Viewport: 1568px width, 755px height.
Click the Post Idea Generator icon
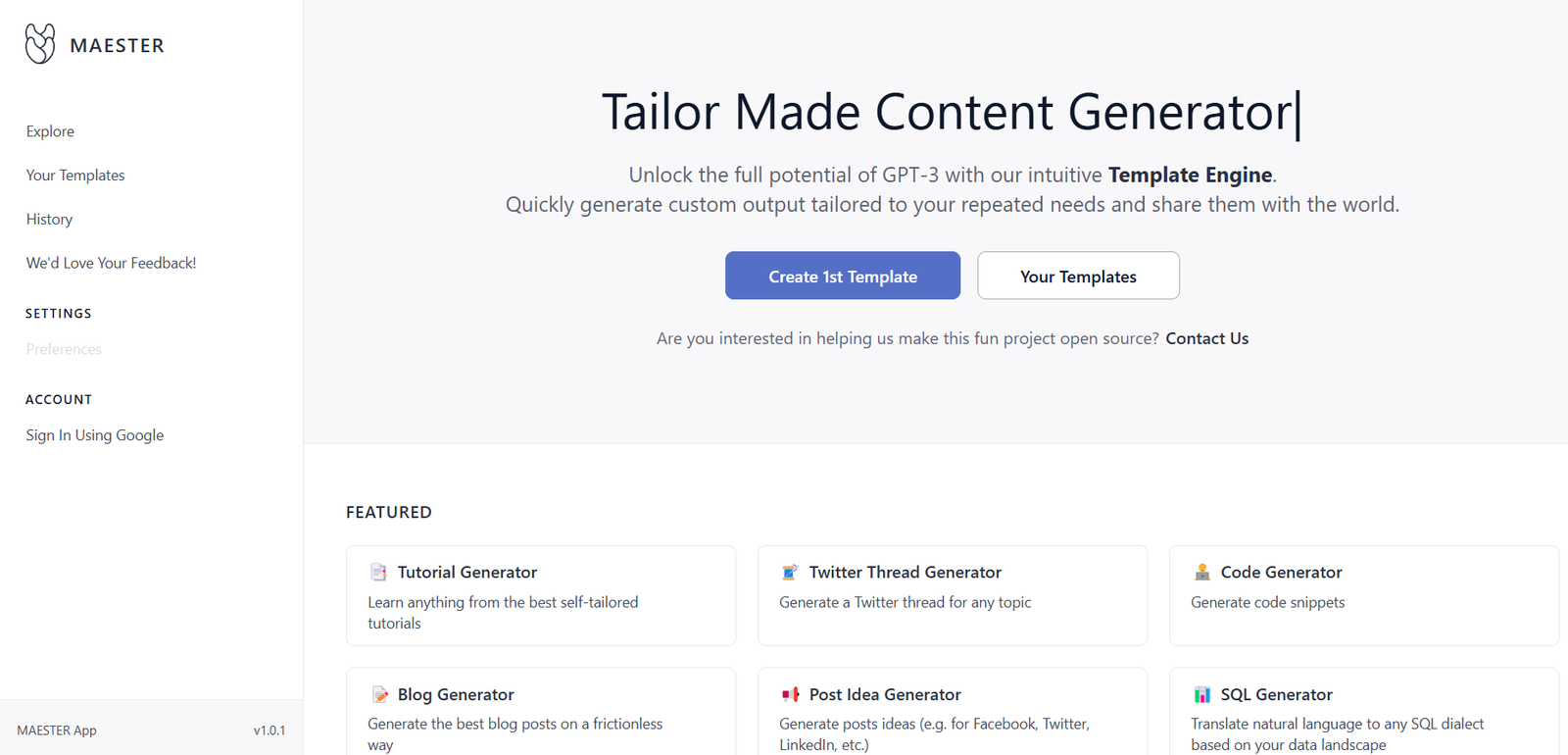point(790,695)
